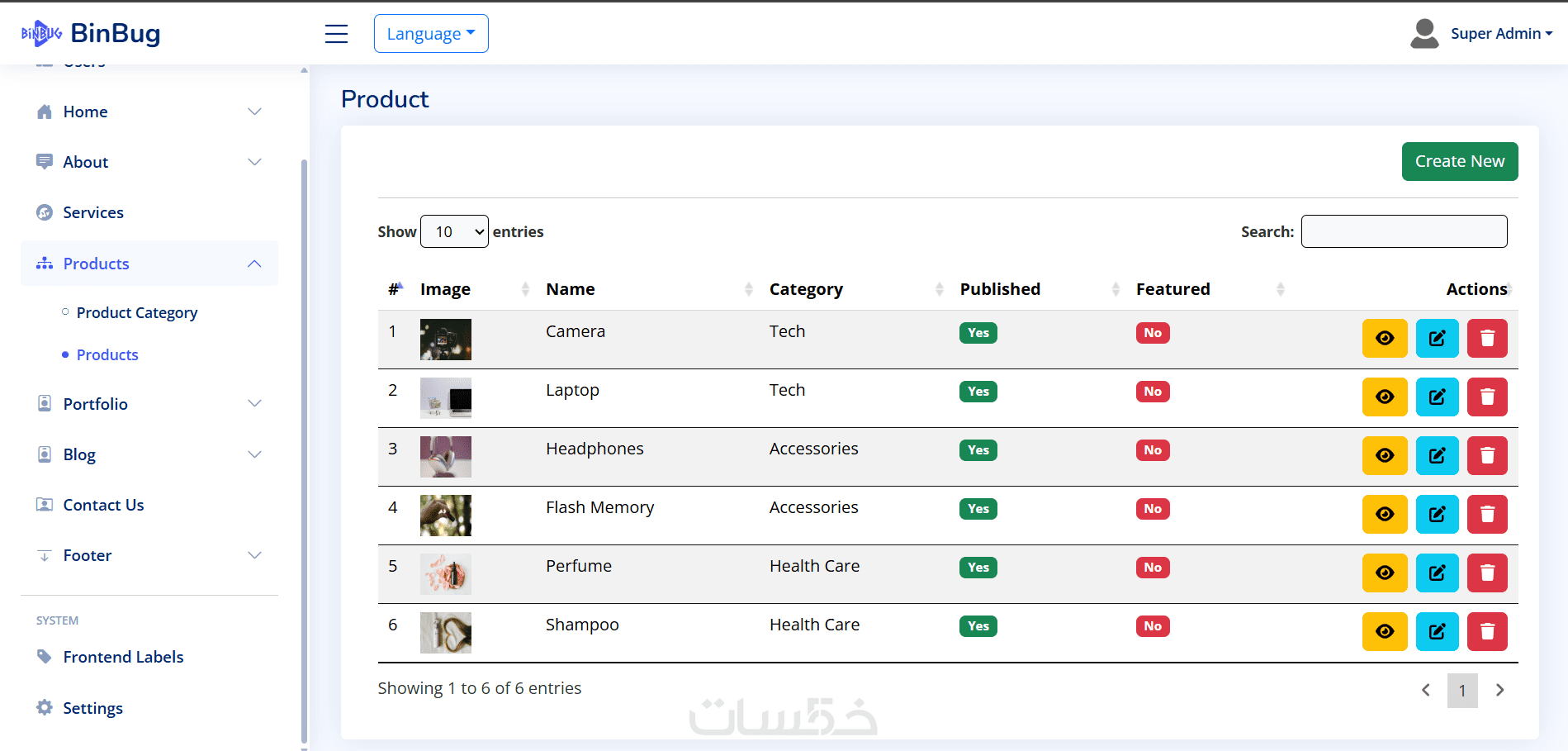Click the hamburger menu icon
This screenshot has height=751, width=1568.
pos(336,34)
